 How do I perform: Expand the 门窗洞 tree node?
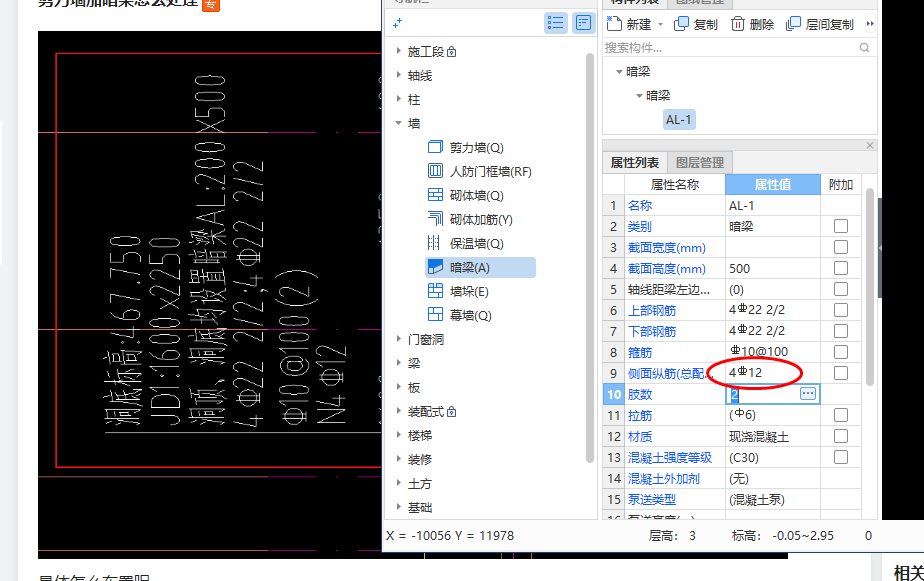tap(399, 339)
